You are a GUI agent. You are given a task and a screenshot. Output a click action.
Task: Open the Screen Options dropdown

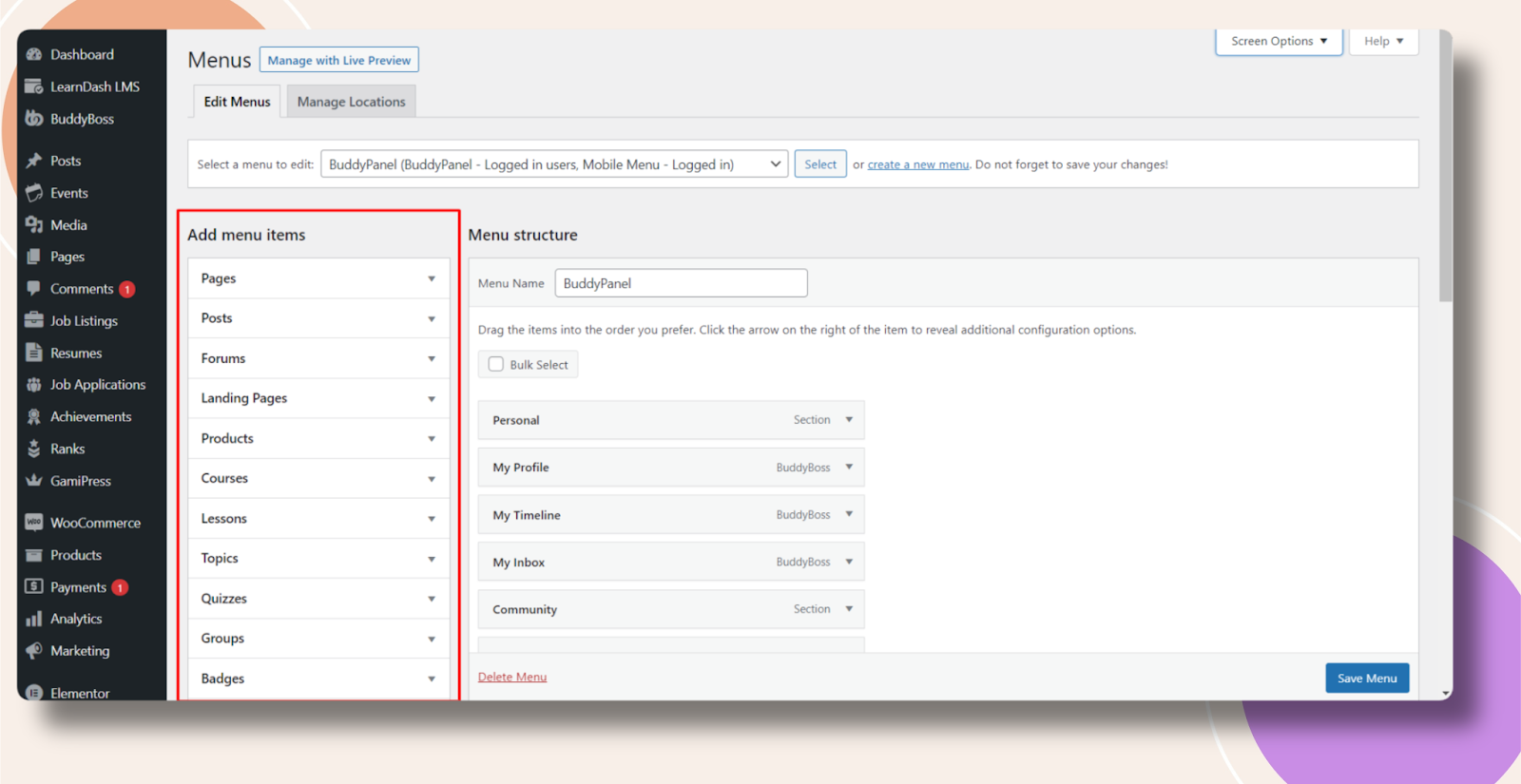click(1279, 41)
